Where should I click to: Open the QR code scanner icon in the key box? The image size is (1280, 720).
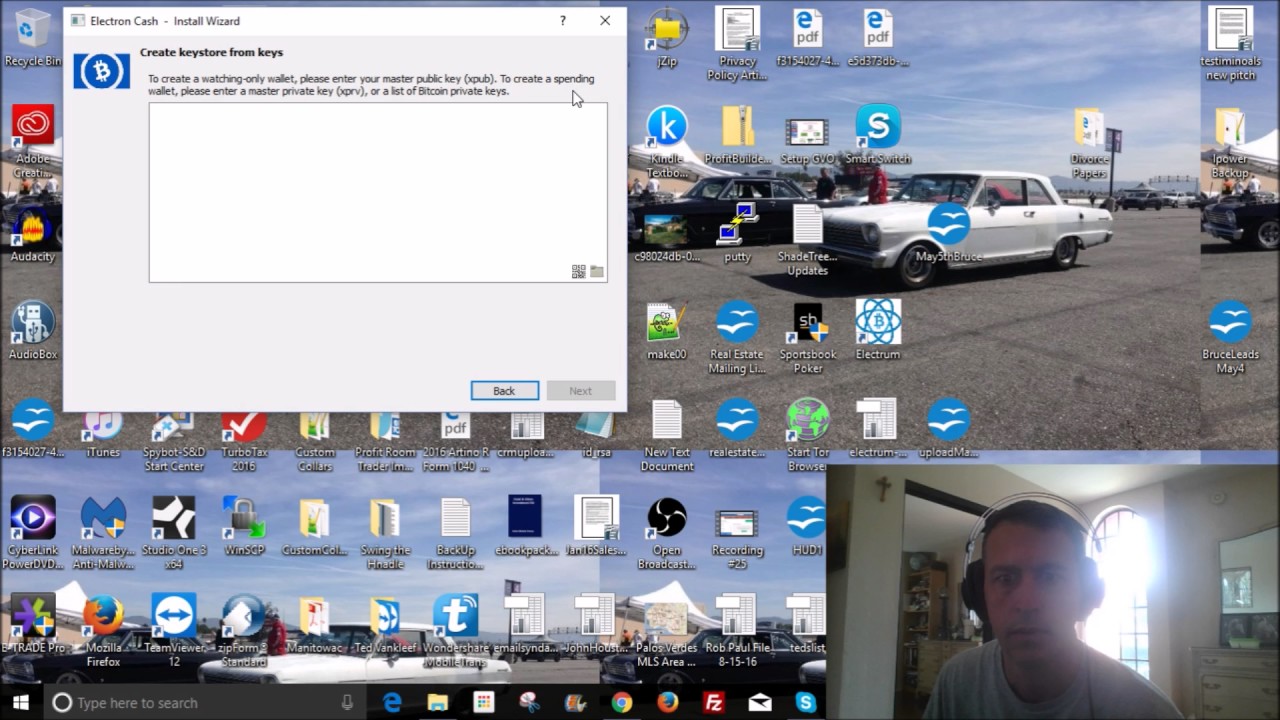[578, 271]
